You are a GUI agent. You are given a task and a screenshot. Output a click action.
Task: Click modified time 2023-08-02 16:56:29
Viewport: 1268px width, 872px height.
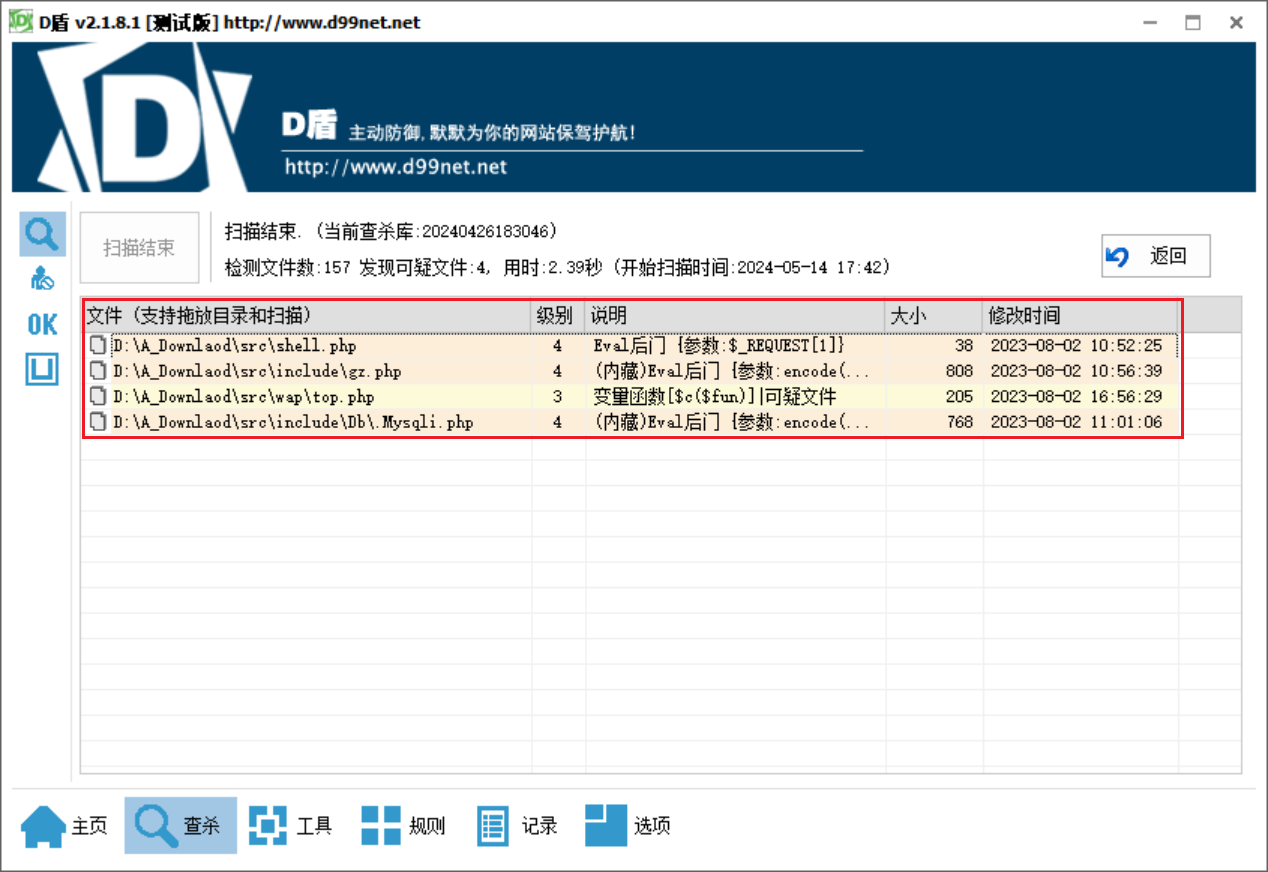1076,397
